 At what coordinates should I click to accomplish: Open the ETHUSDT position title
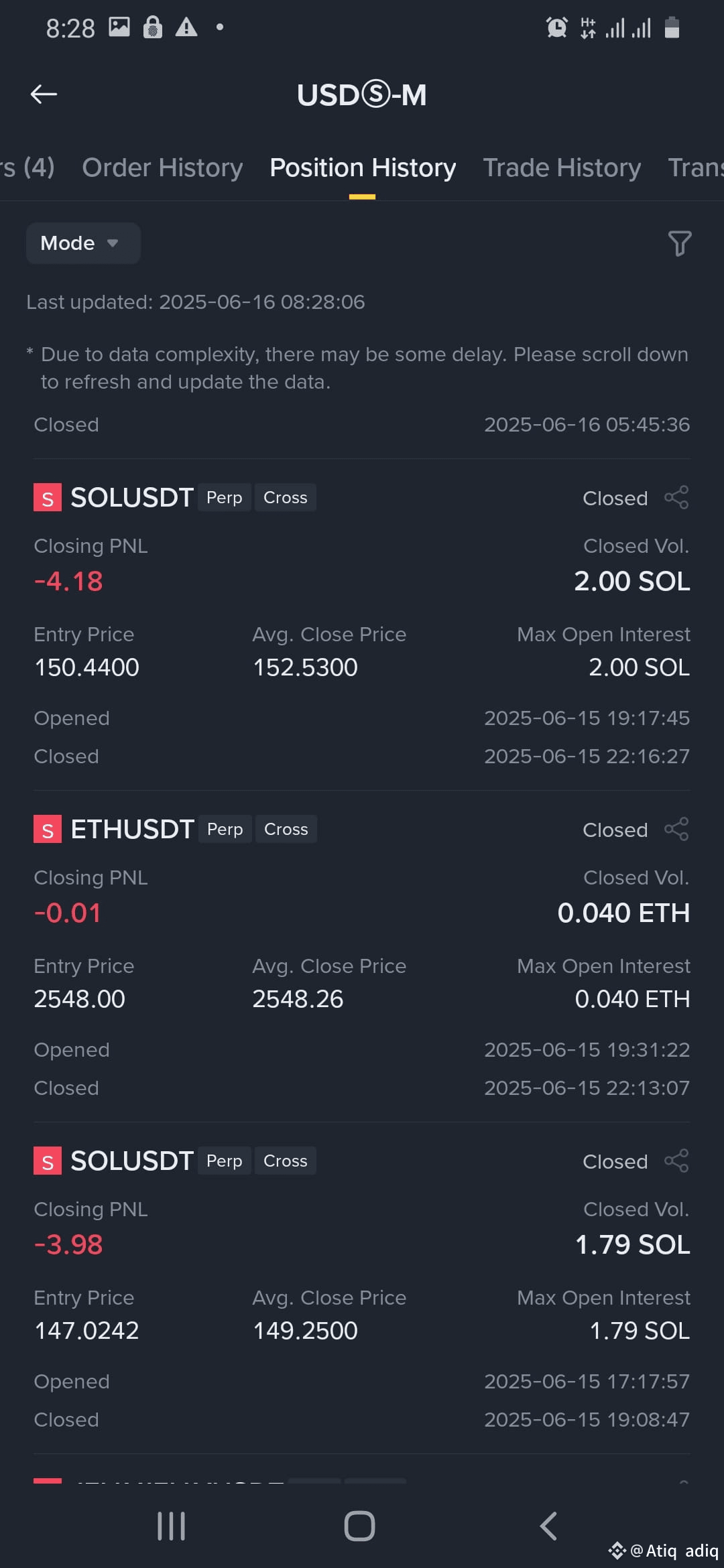click(x=133, y=830)
